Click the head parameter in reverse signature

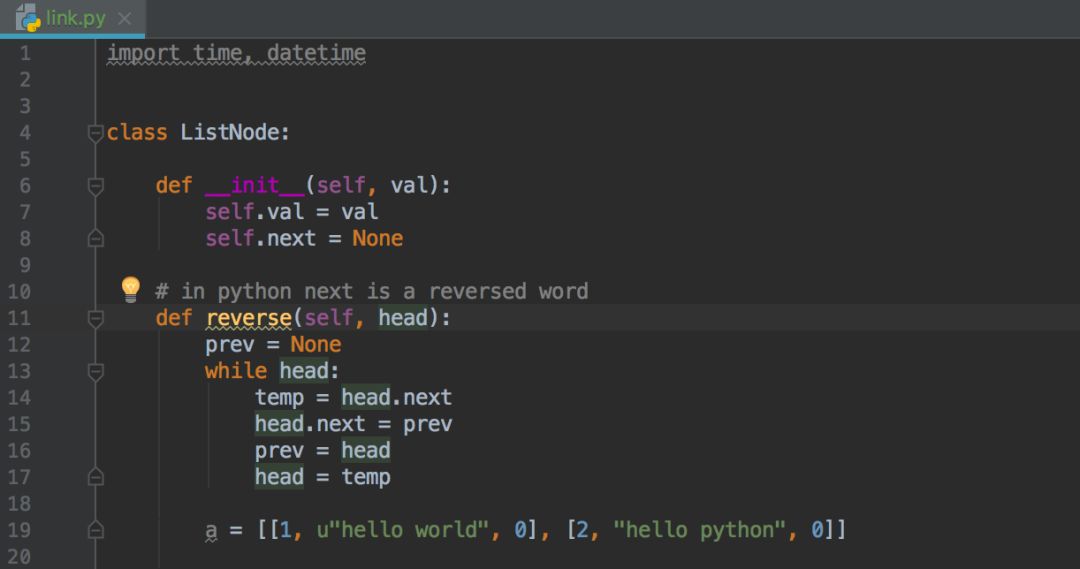click(403, 318)
